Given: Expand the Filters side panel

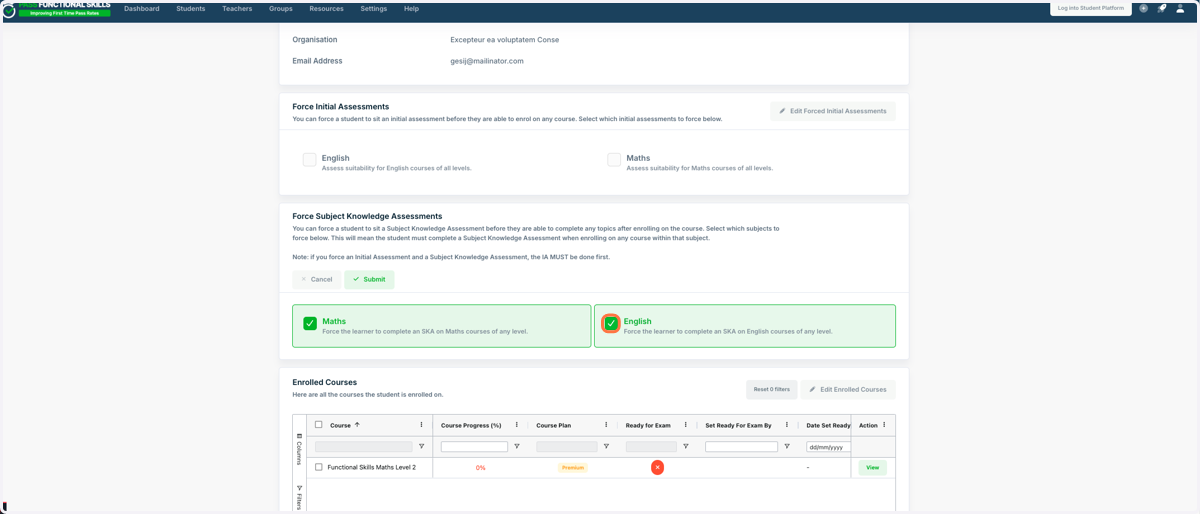Looking at the screenshot, I should pyautogui.click(x=299, y=498).
